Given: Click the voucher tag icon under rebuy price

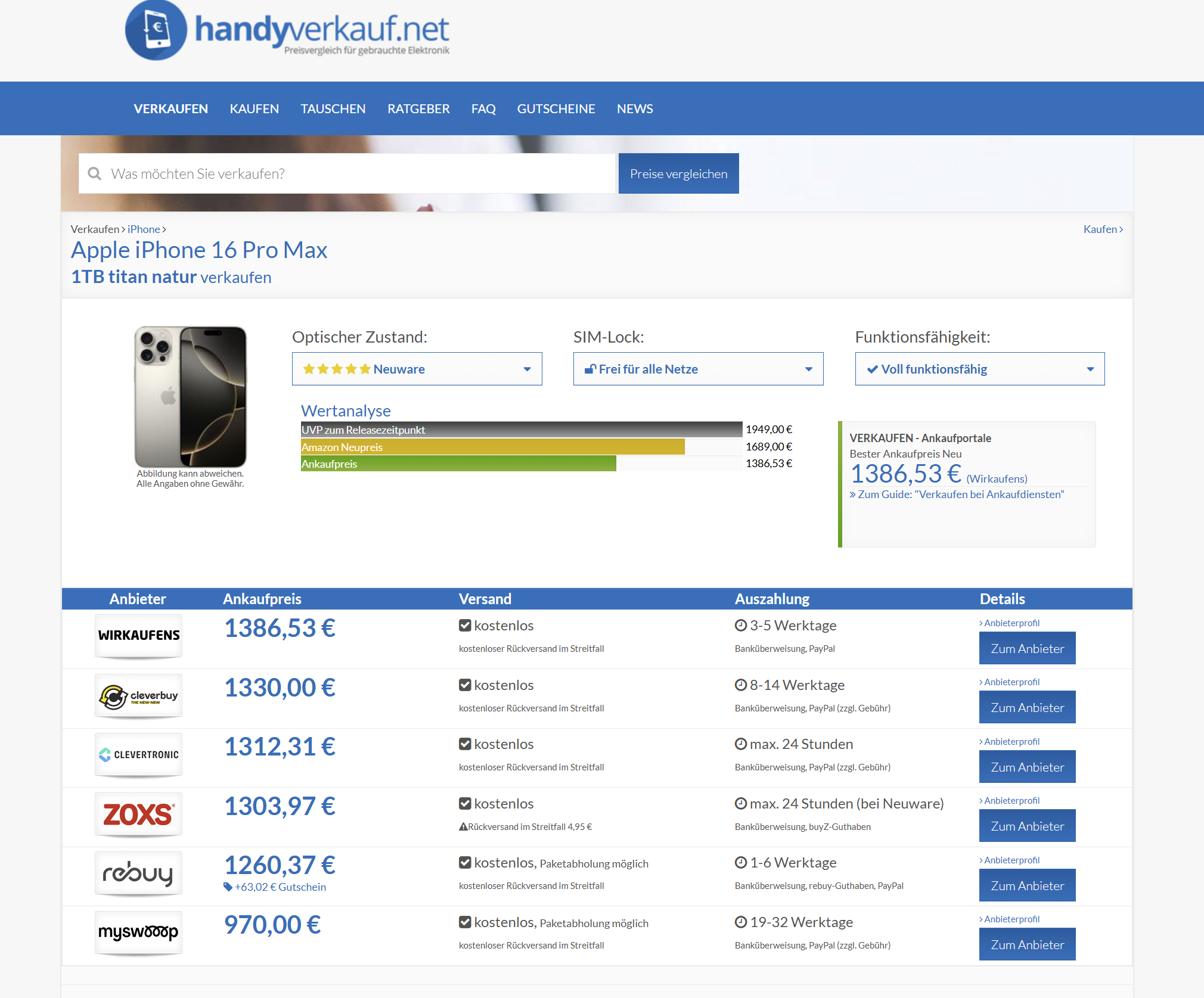Looking at the screenshot, I should [228, 887].
